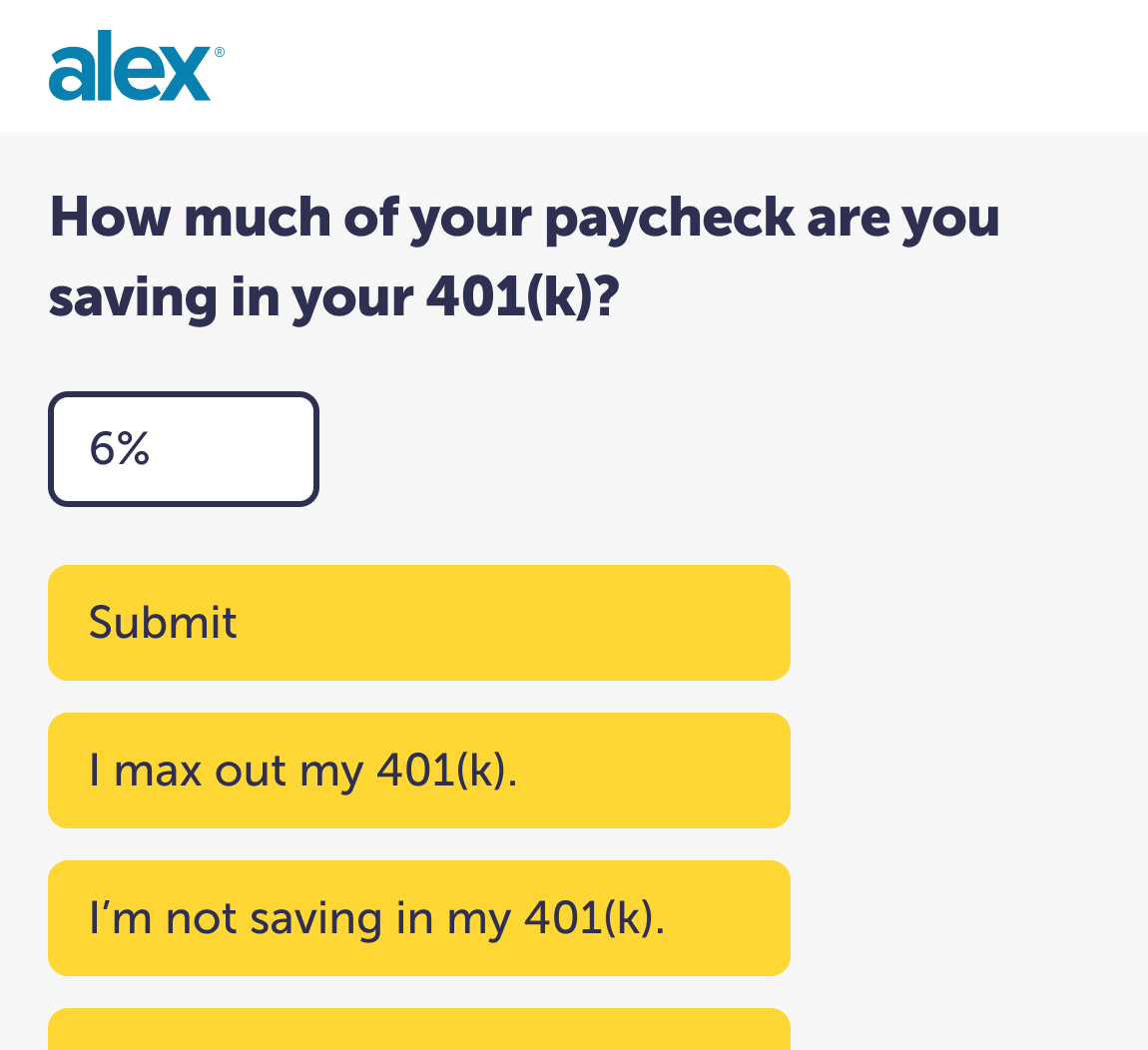Click the registered trademark symbol beside alex

tap(220, 52)
